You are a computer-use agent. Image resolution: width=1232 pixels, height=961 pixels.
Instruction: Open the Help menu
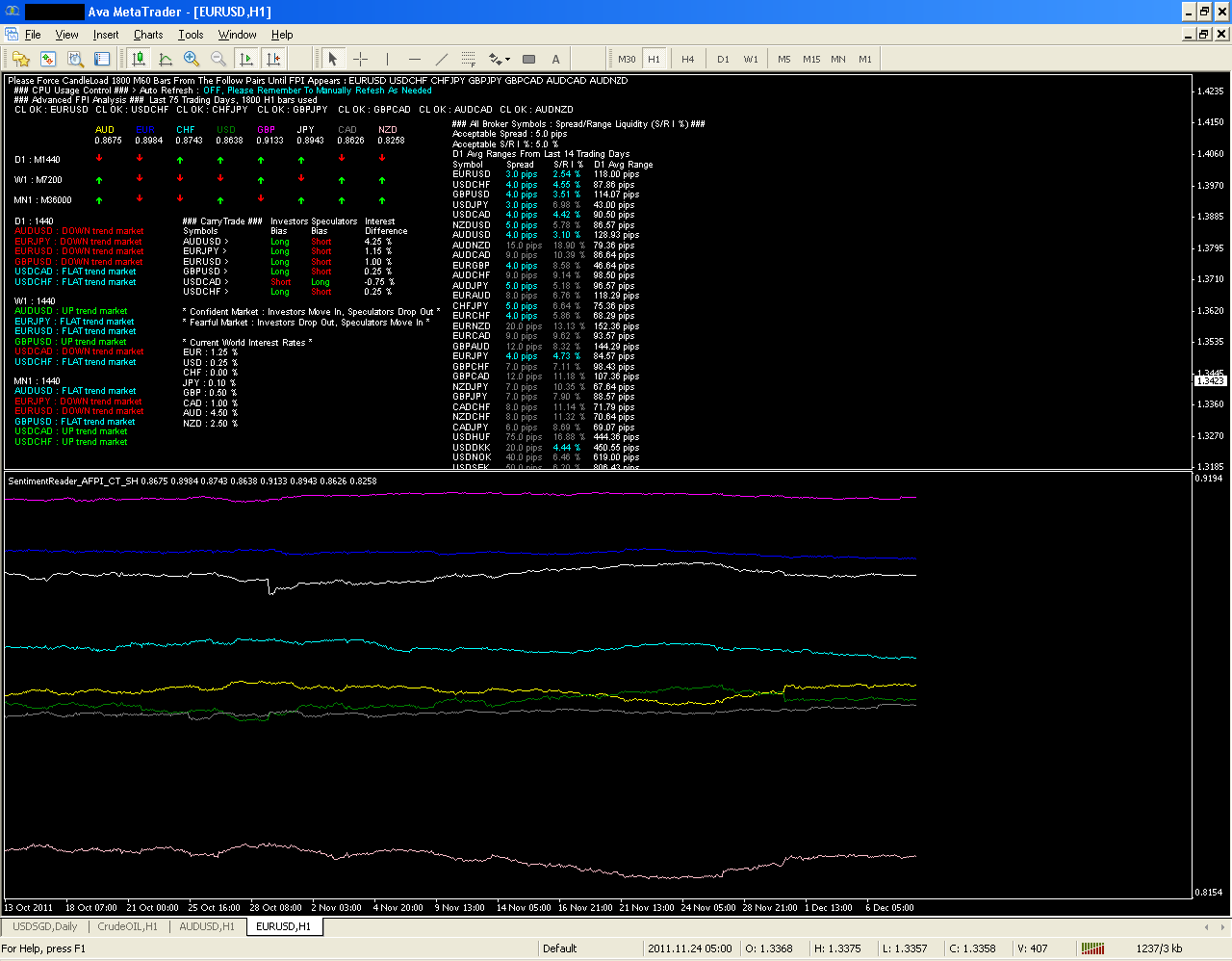pos(282,35)
